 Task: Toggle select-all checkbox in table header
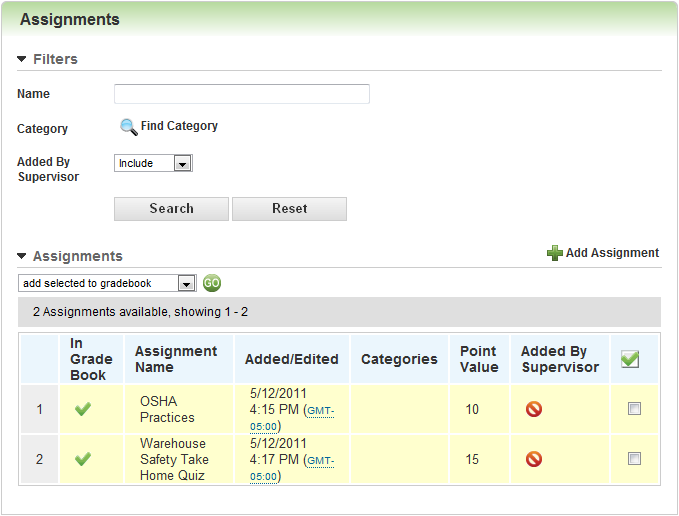630,359
